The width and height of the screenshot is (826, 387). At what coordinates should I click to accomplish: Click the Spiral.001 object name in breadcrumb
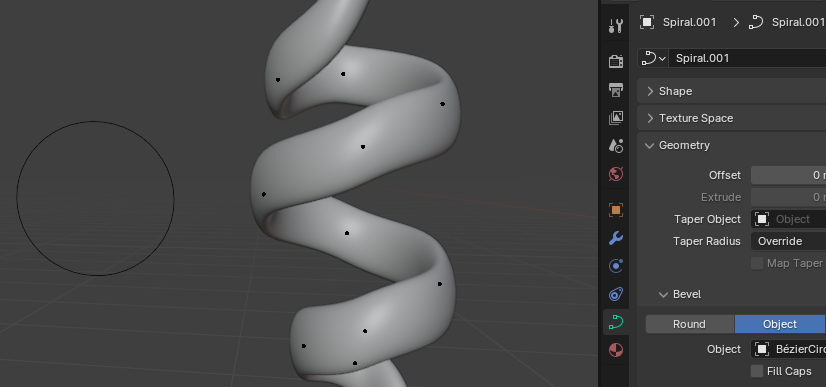coord(690,22)
